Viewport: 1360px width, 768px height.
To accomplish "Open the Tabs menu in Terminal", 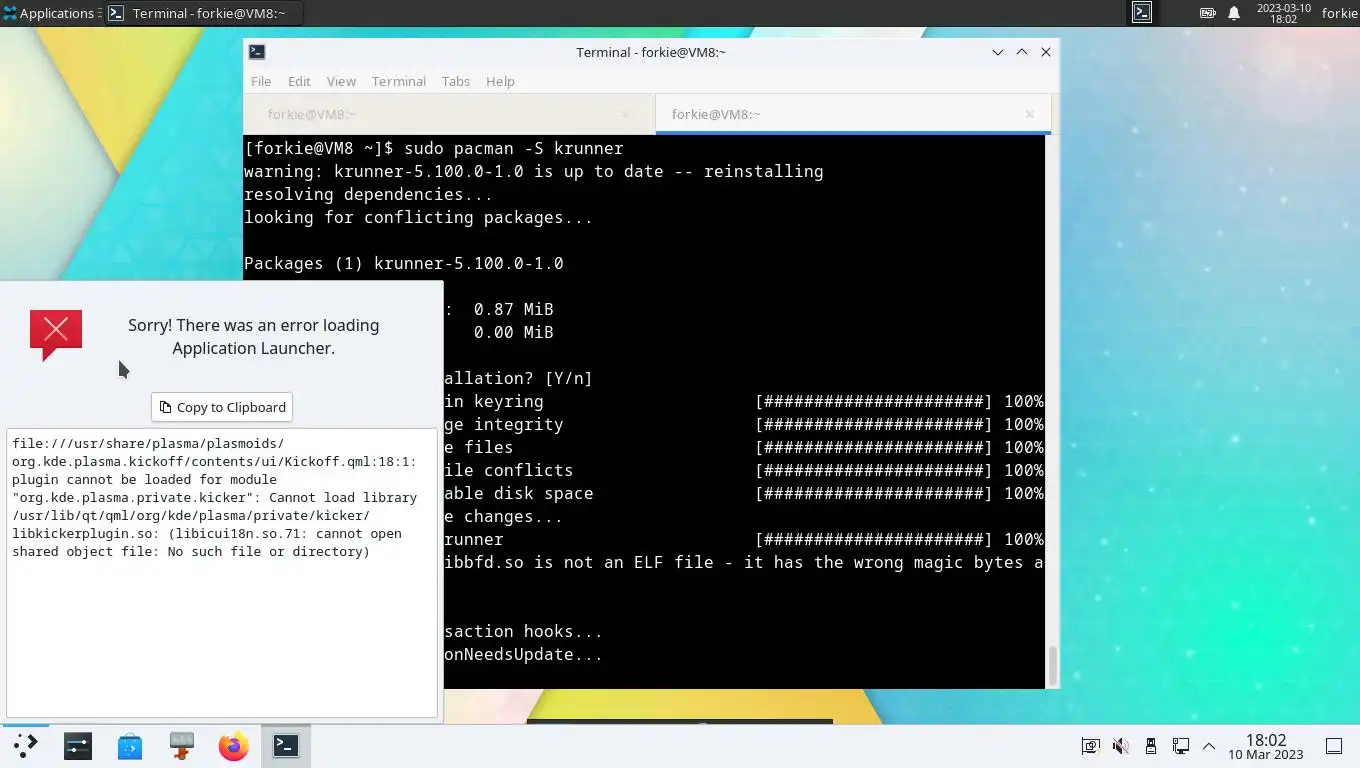I will (456, 81).
